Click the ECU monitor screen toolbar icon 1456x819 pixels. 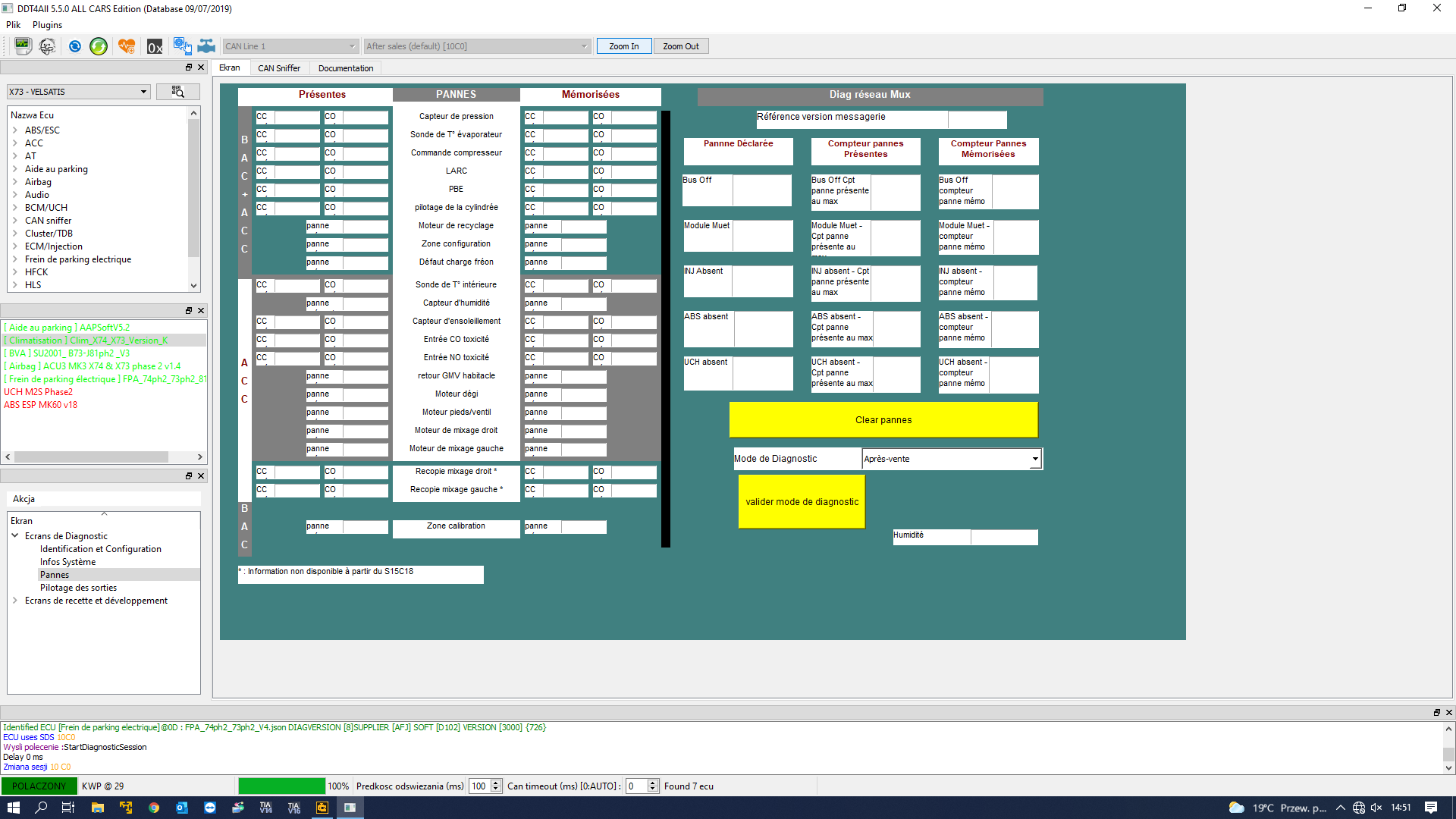click(x=23, y=46)
